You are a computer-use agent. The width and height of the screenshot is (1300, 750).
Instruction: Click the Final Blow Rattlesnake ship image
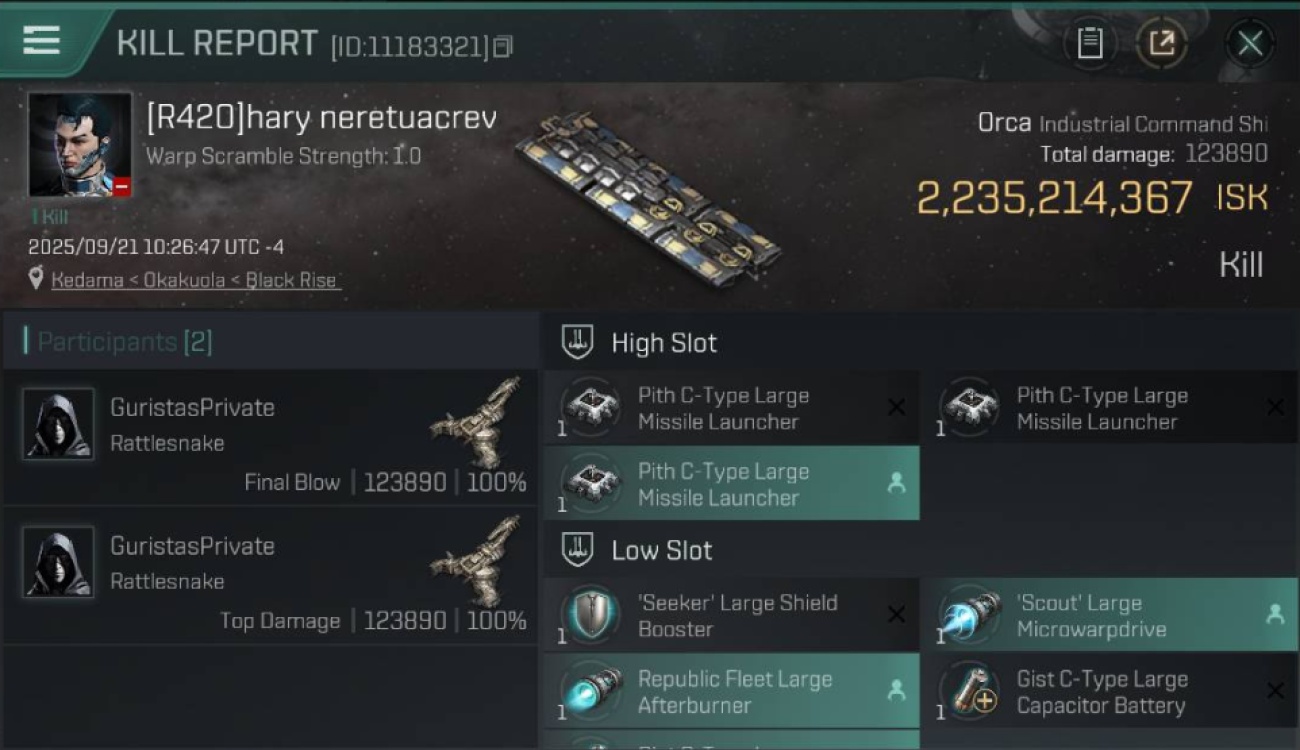[x=478, y=423]
